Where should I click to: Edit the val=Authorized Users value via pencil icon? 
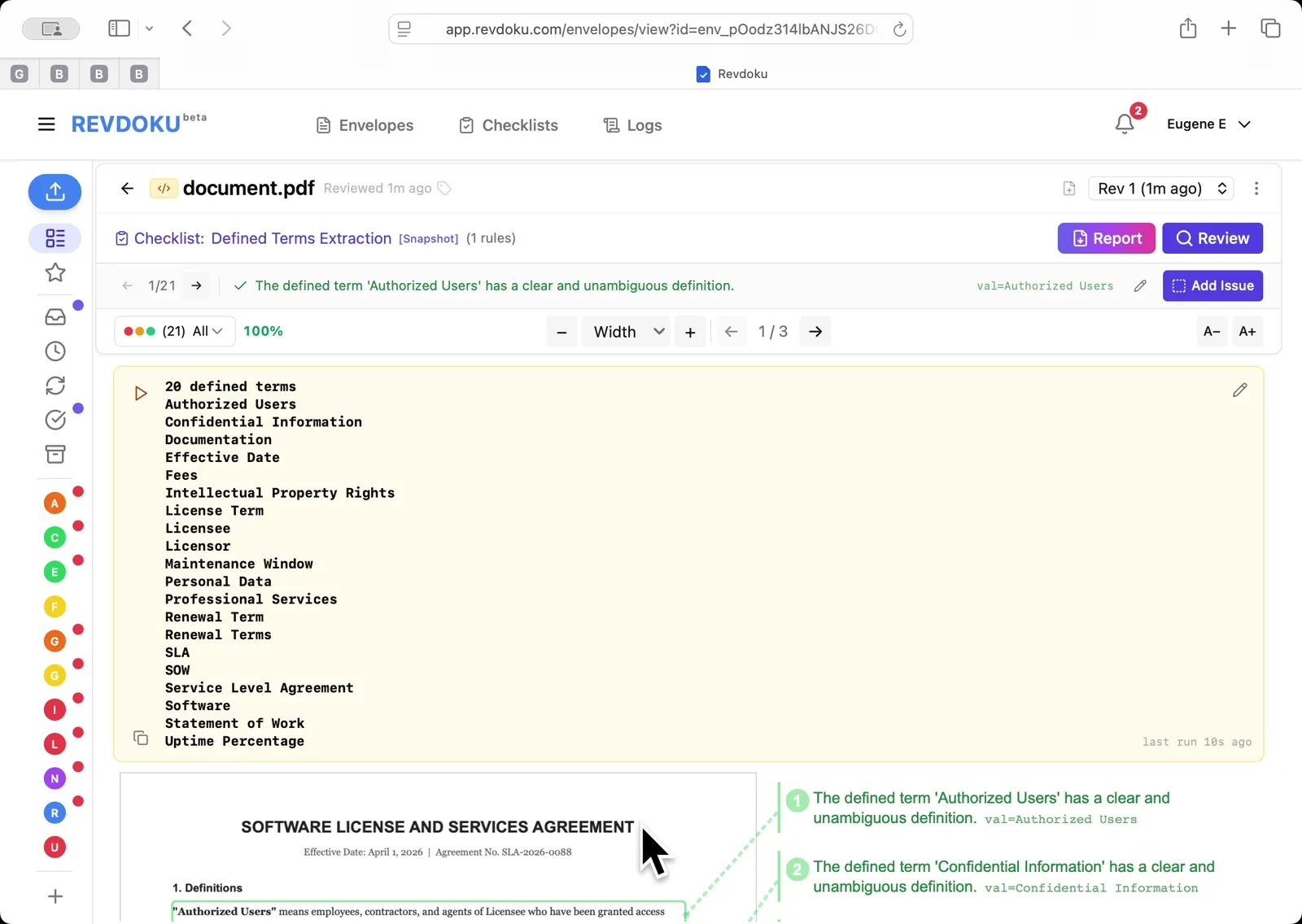point(1139,285)
